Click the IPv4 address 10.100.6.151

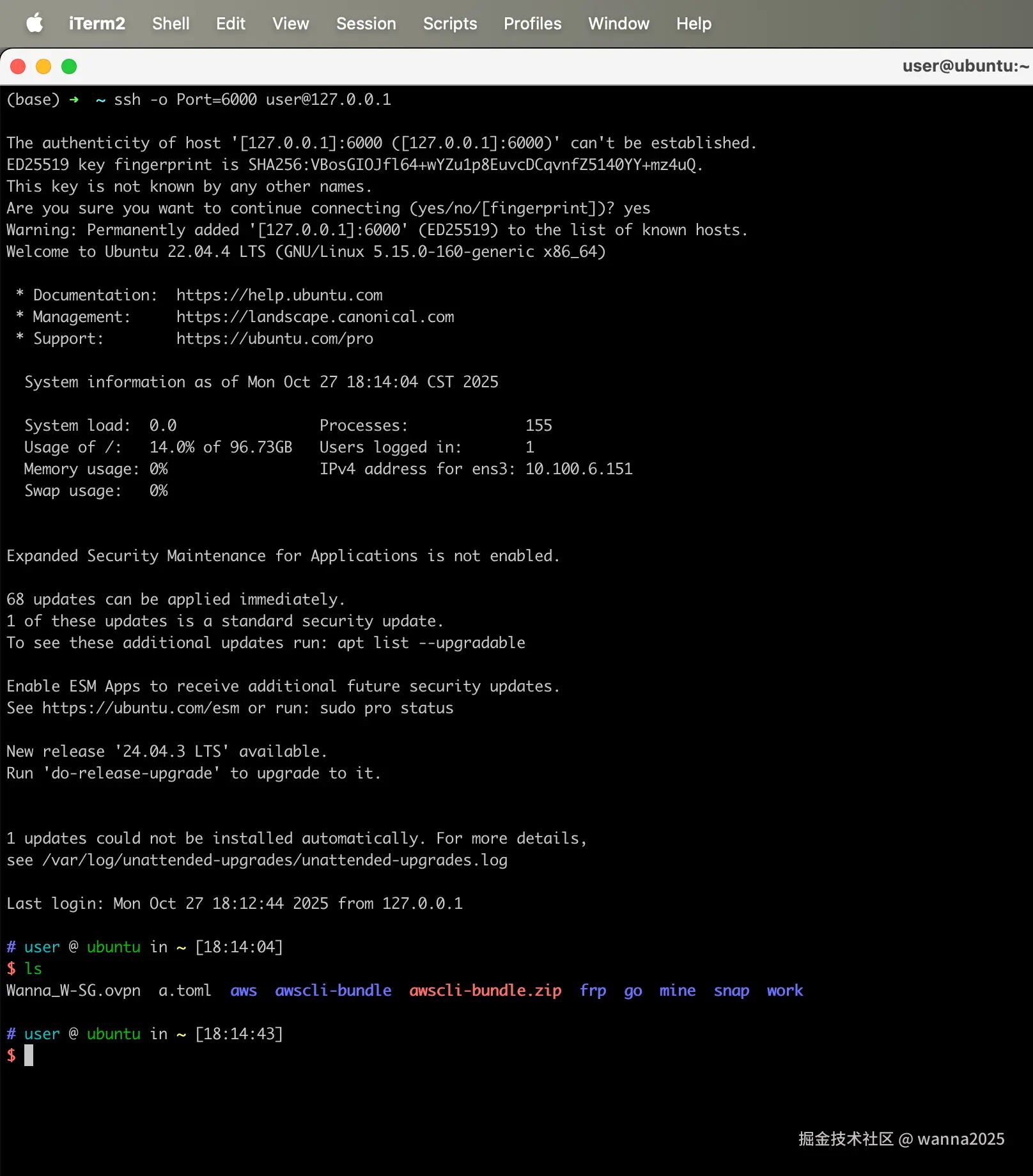[579, 469]
